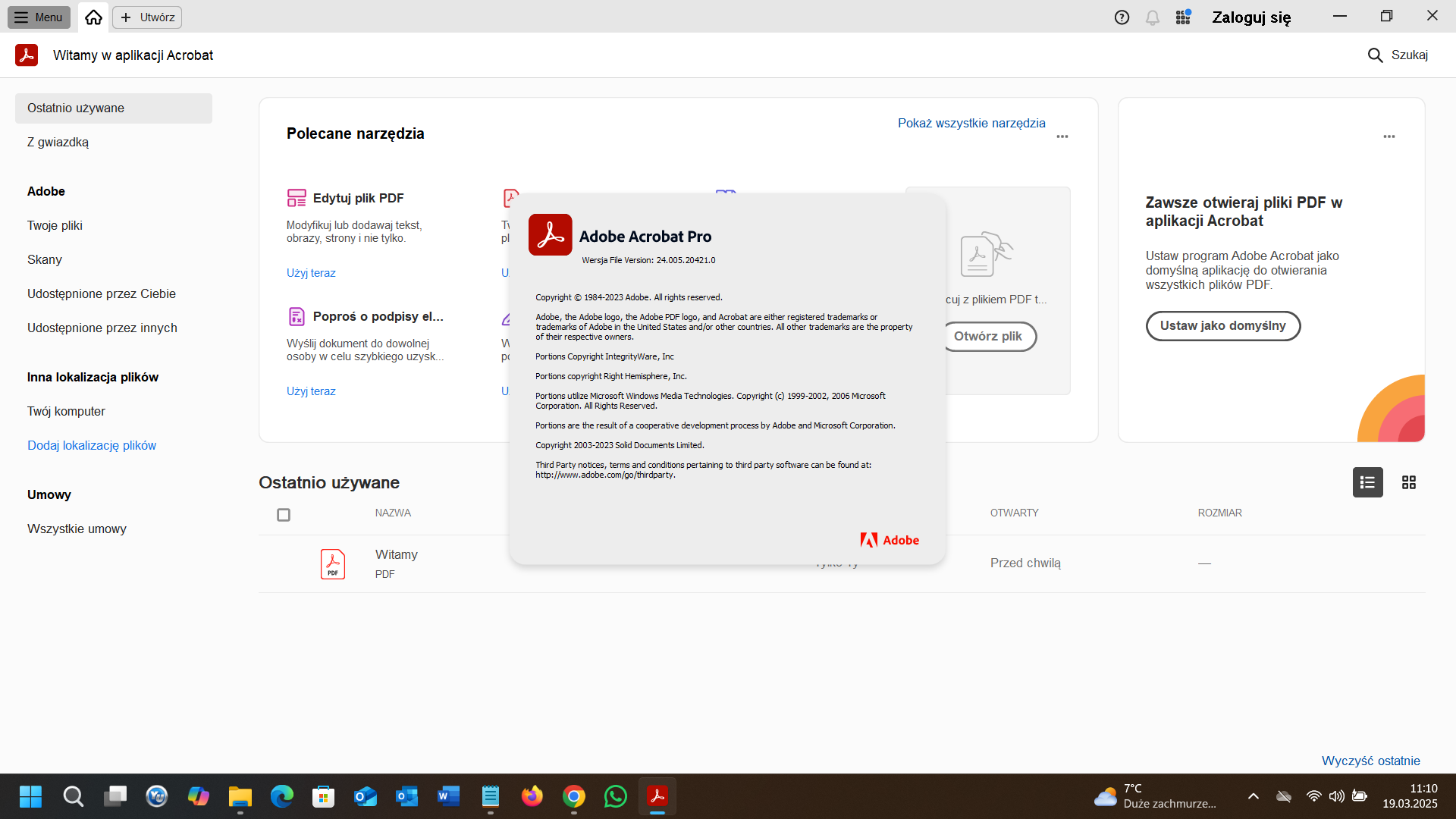
Task: Launch Microsoft Edge from the taskbar
Action: [282, 796]
